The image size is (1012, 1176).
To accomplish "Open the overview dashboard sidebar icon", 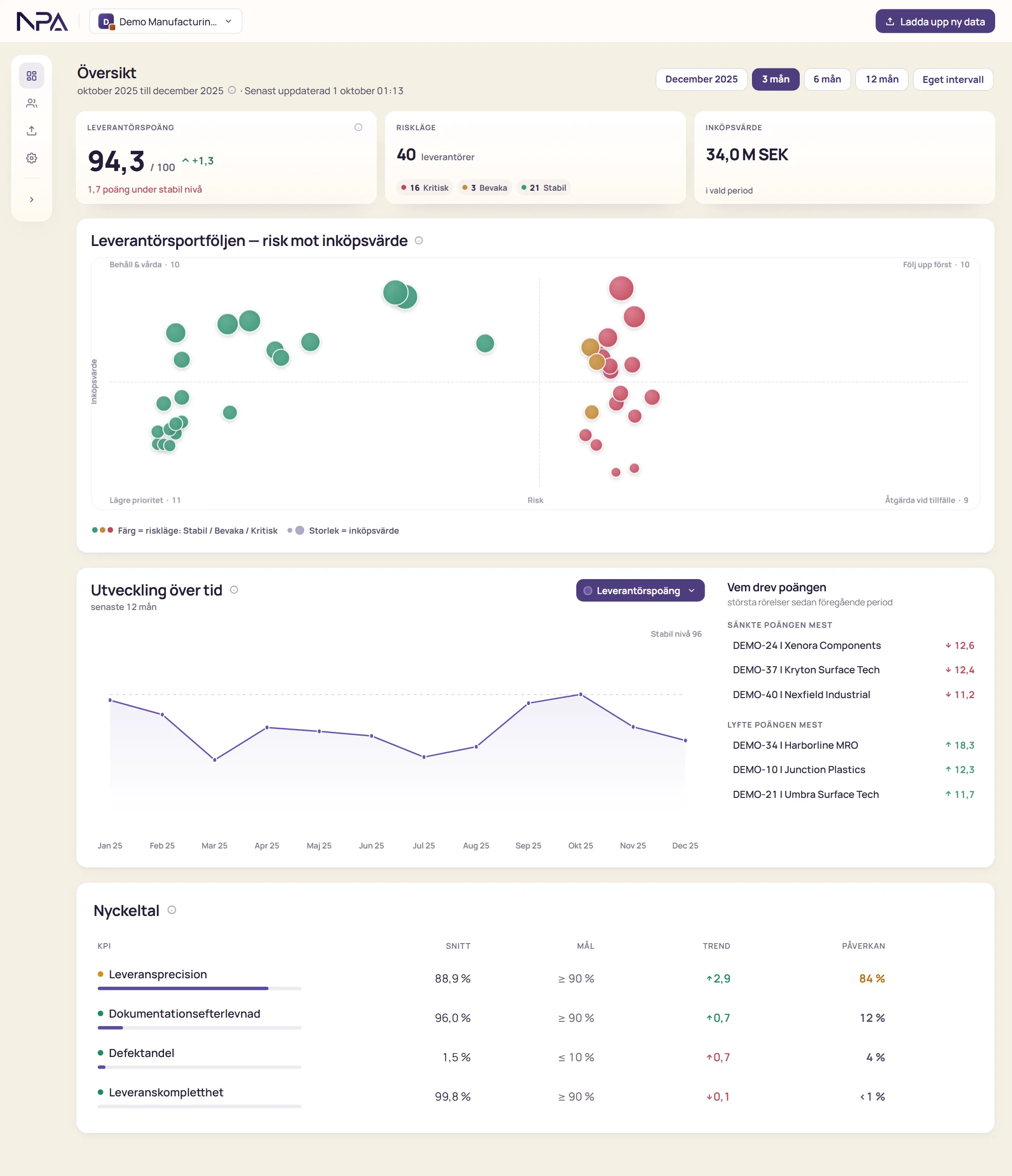I will coord(32,75).
